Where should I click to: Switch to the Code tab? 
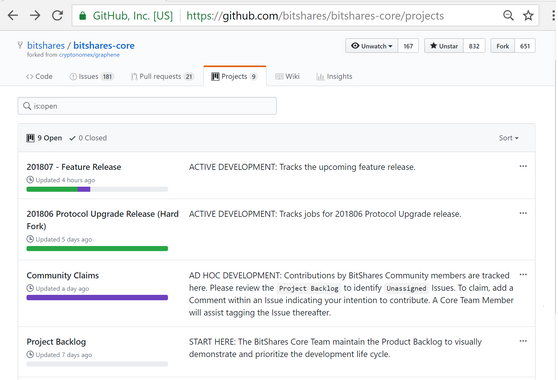coord(39,76)
